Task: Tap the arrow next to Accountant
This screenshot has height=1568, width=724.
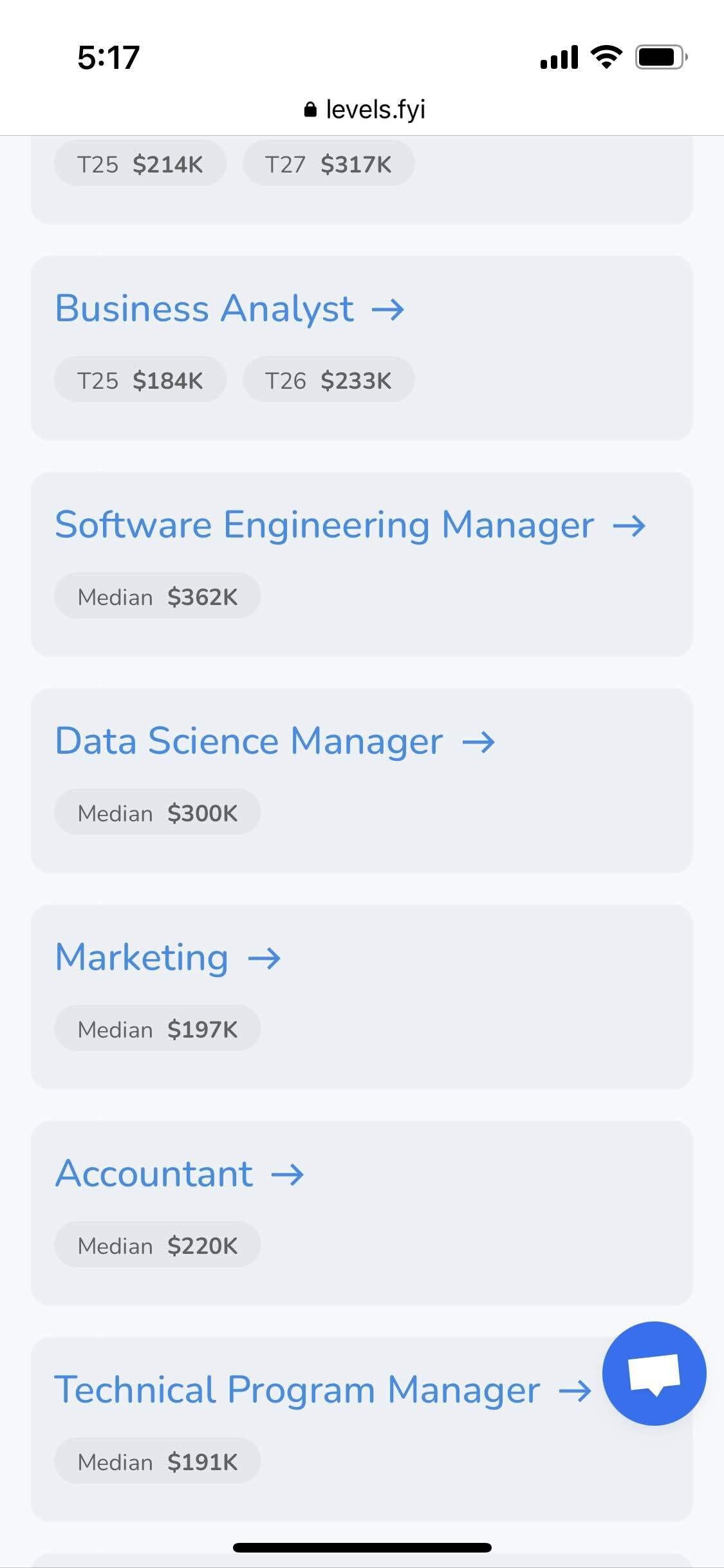Action: [288, 1175]
